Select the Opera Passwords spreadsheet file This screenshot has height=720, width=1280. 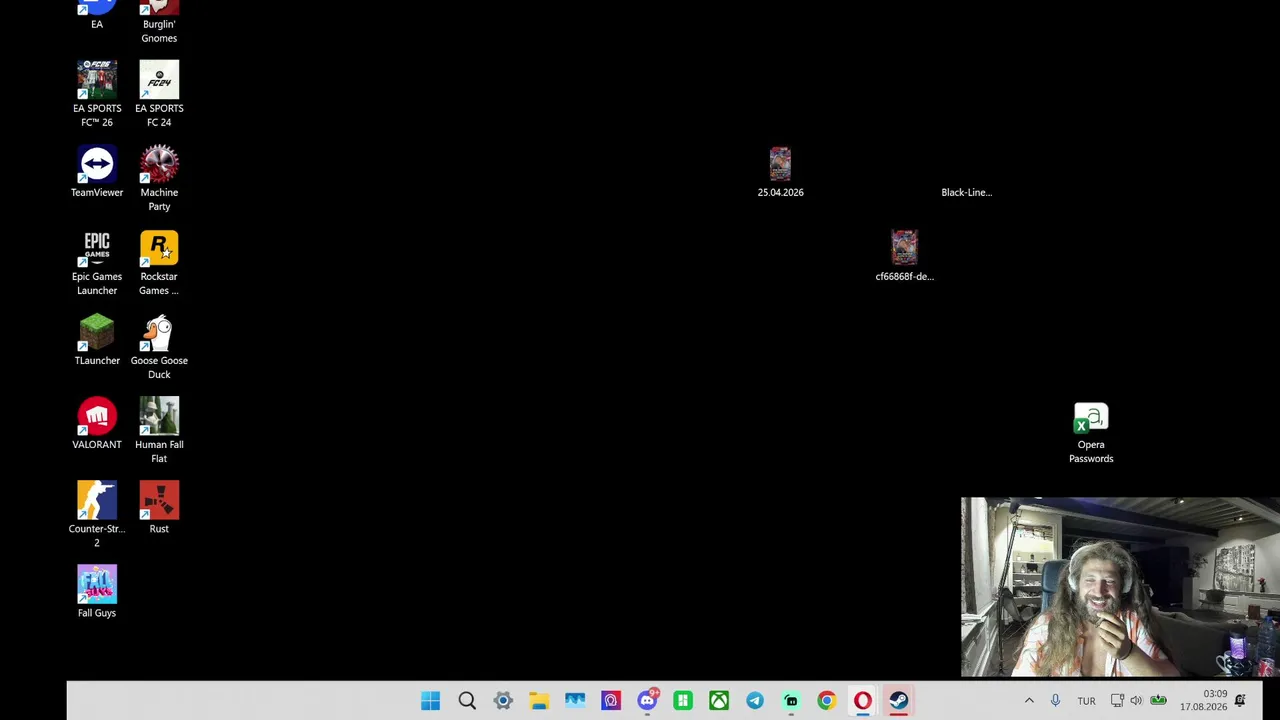(x=1091, y=432)
